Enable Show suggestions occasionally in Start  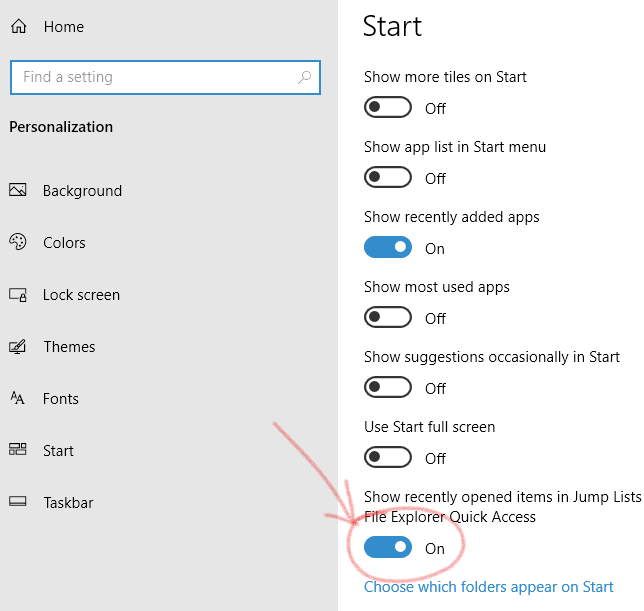pyautogui.click(x=388, y=387)
